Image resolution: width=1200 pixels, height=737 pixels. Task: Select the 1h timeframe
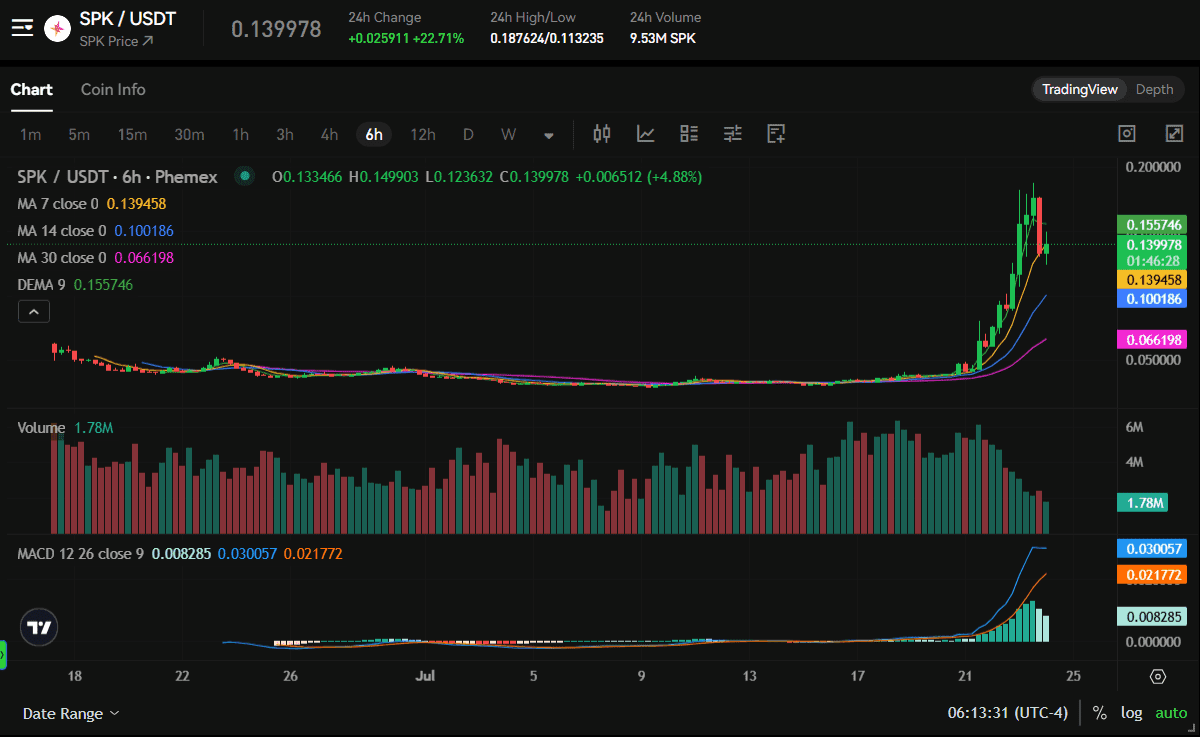pos(240,134)
